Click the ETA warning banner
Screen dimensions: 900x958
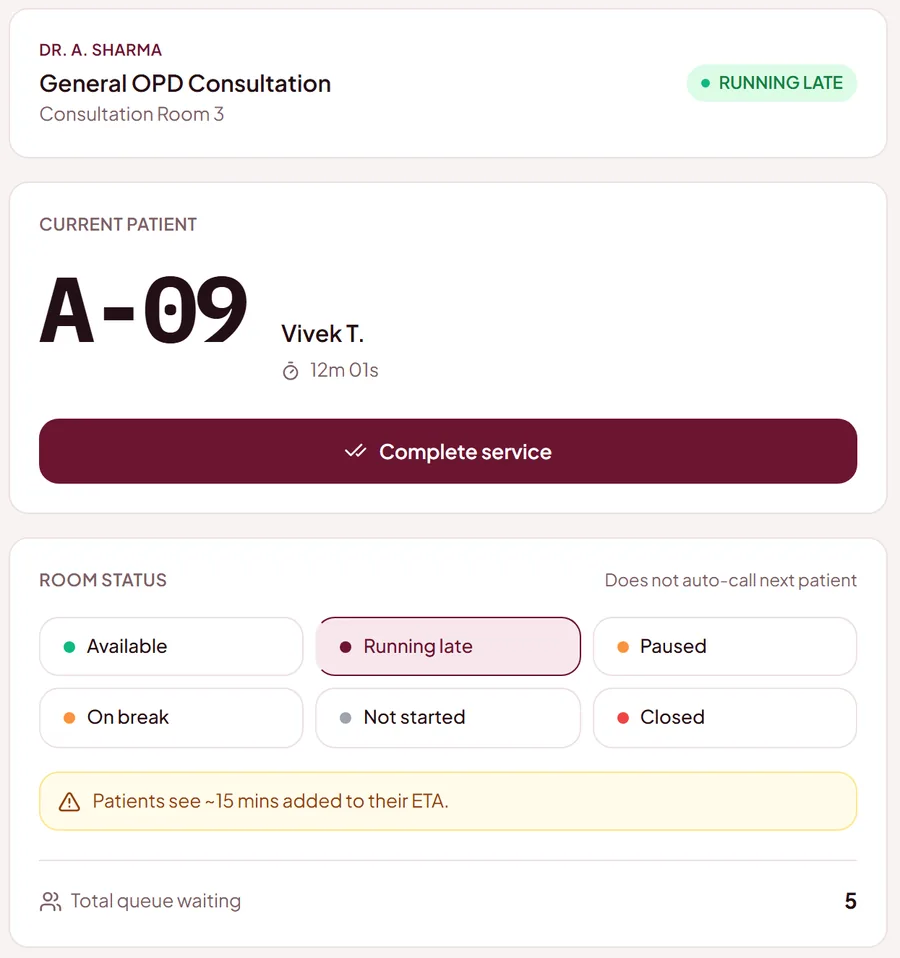click(448, 801)
